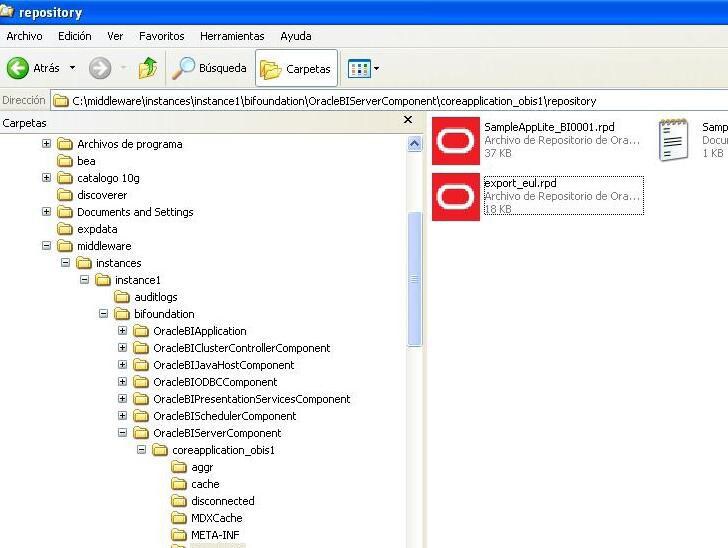Go back with the Atrás arrow
Viewport: 728px width, 548px height.
point(18,68)
